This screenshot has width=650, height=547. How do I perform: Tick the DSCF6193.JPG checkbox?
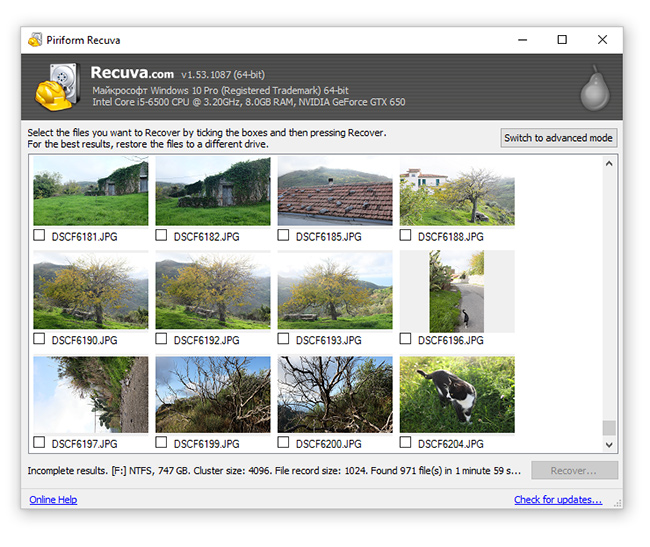283,339
